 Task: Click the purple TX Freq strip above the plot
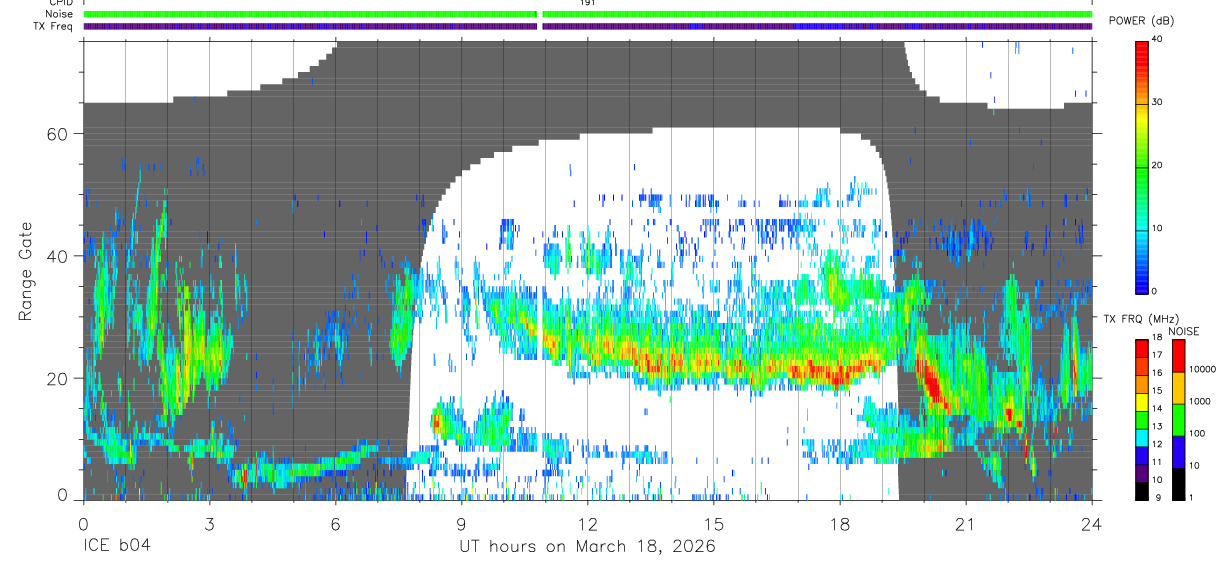coord(588,26)
